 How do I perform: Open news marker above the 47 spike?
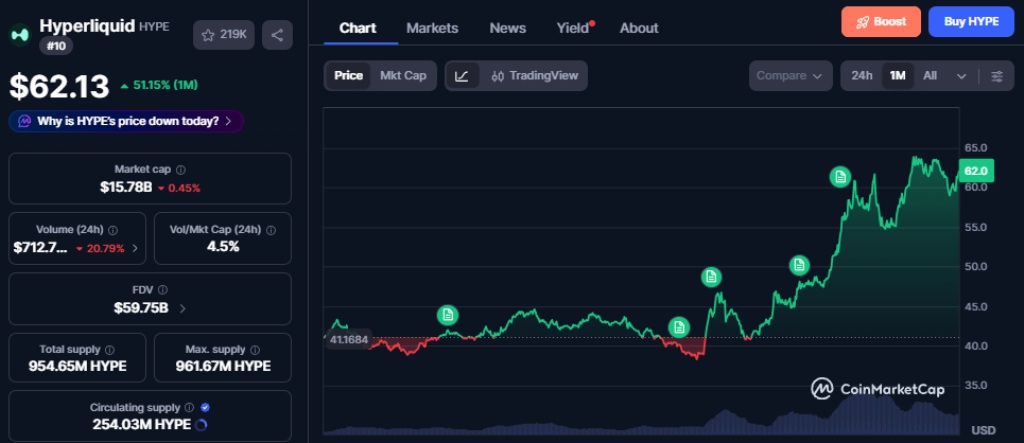[711, 277]
